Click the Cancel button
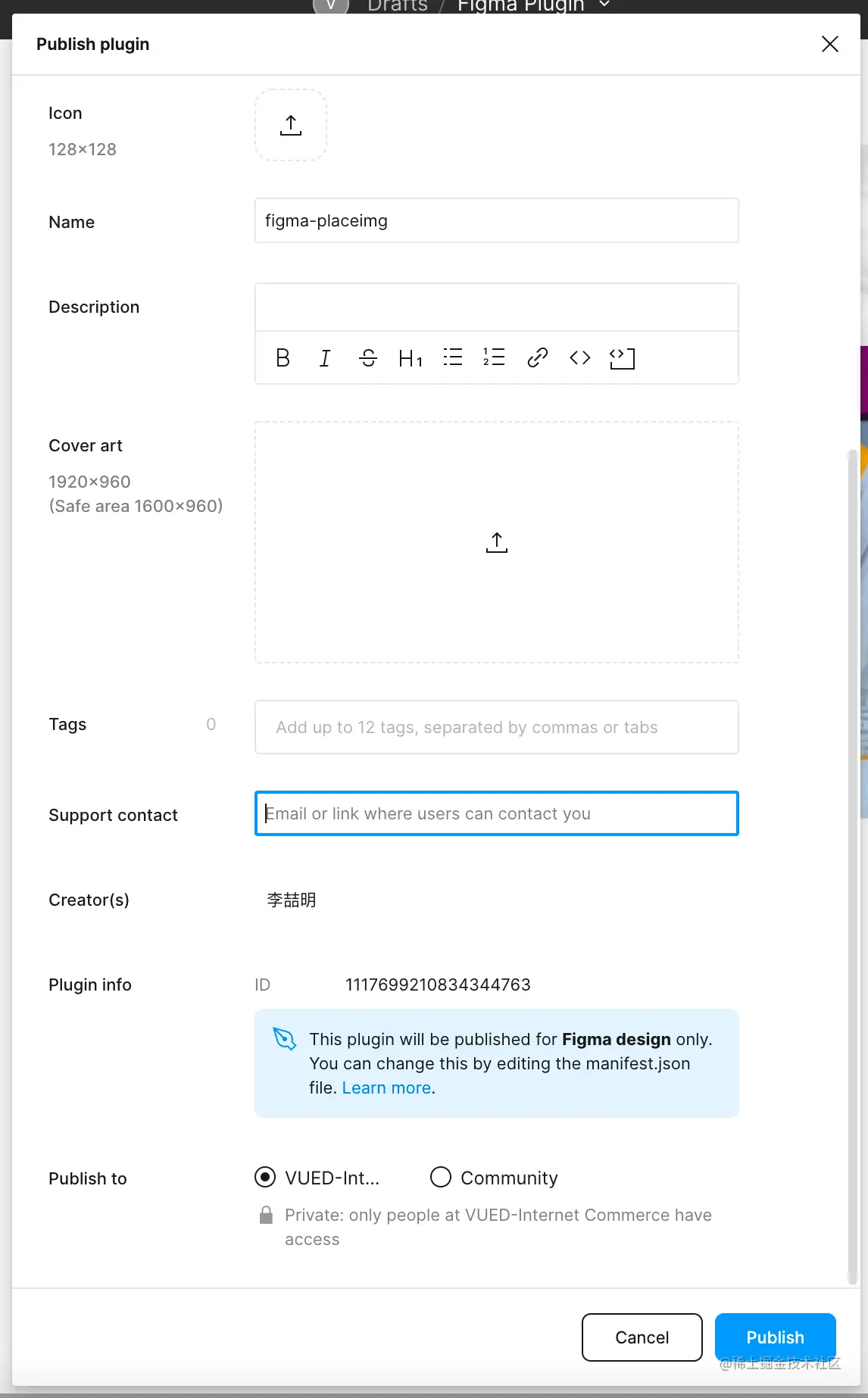This screenshot has height=1398, width=868. [x=642, y=1337]
